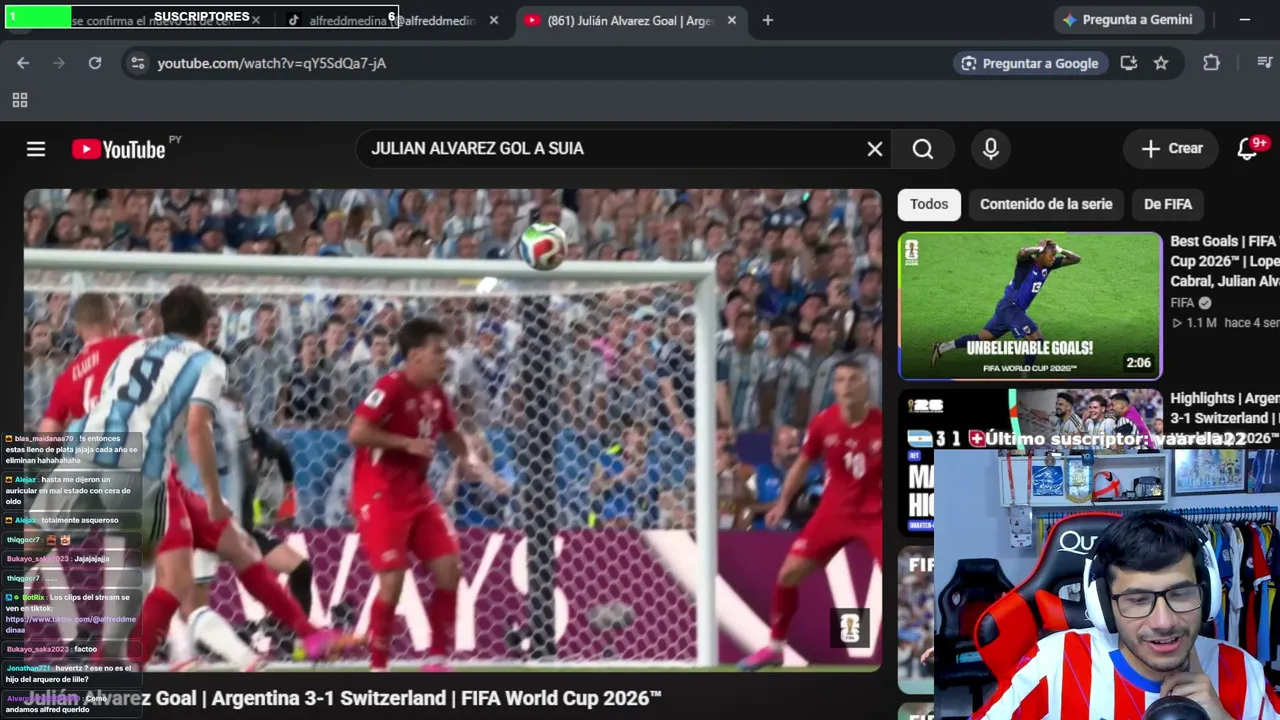Bookmark this page with the star icon
The width and height of the screenshot is (1280, 720).
1161,63
